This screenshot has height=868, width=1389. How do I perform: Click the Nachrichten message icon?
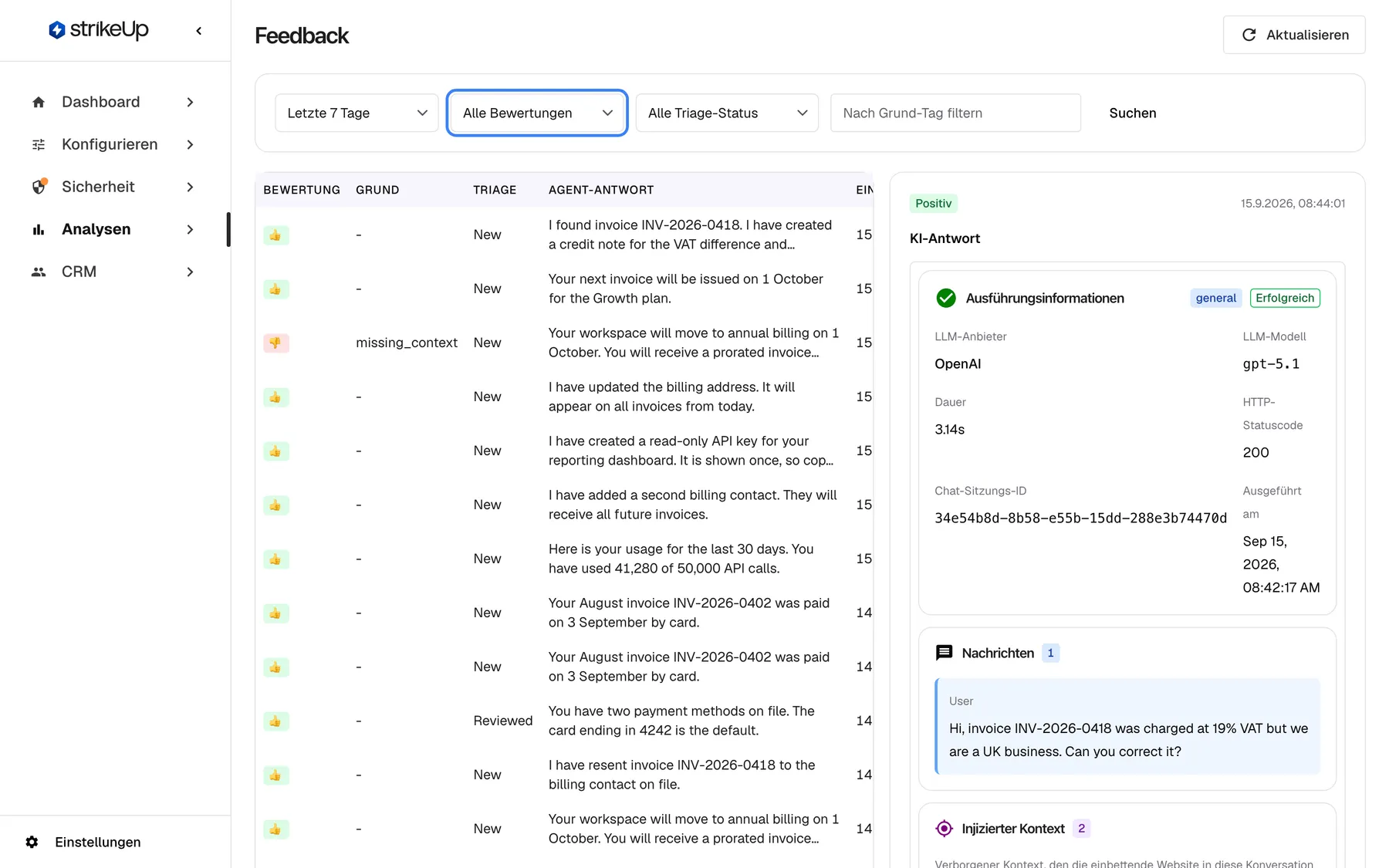(x=944, y=653)
